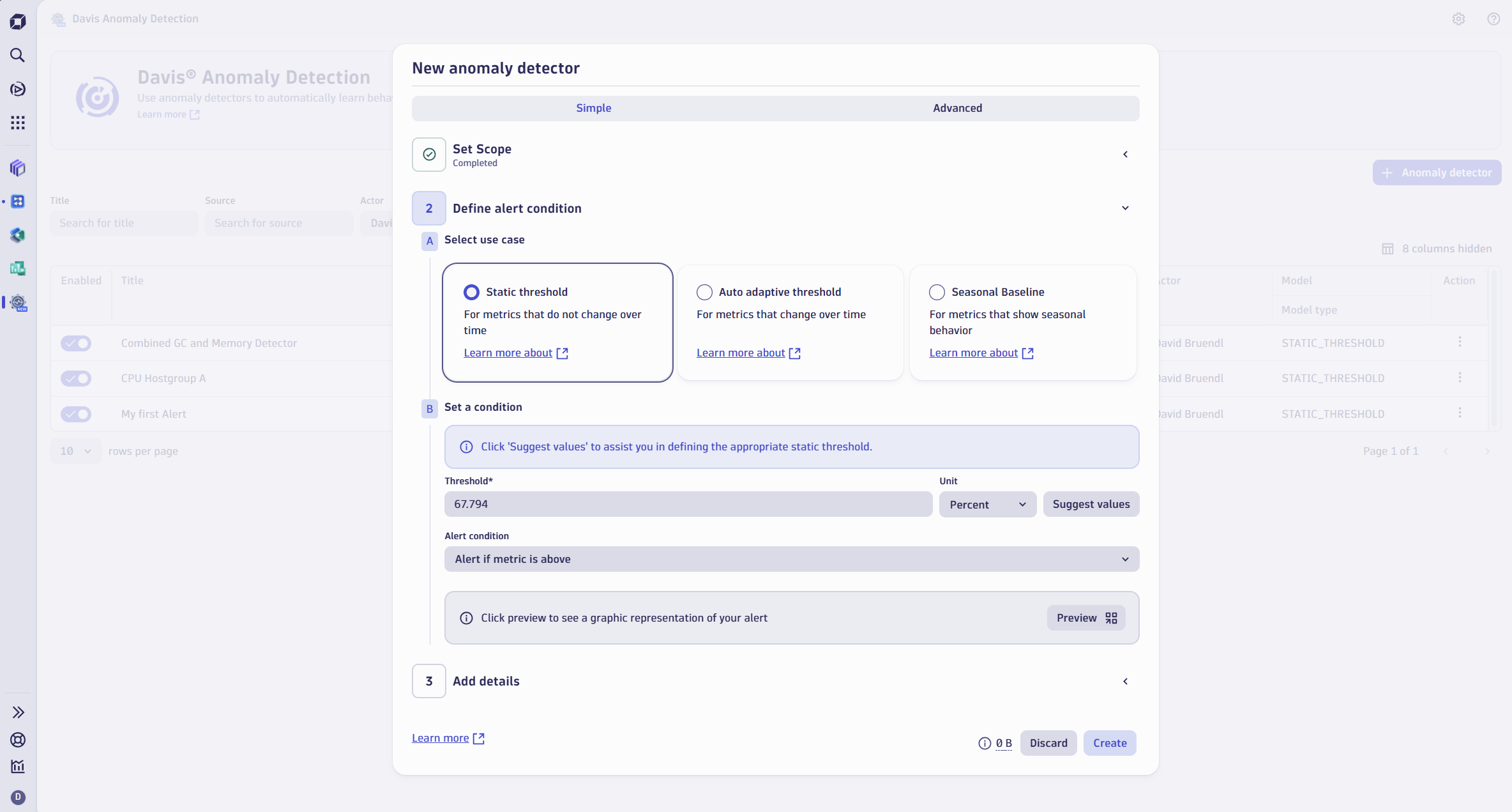Click the Create button
This screenshot has width=1512, height=812.
pos(1110,743)
